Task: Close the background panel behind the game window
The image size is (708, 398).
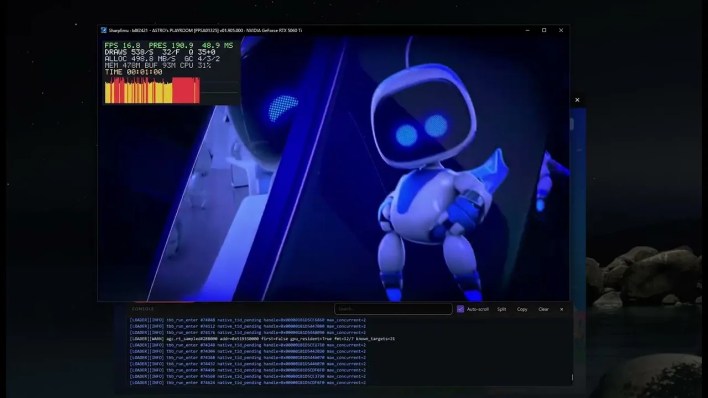Action: (x=577, y=100)
